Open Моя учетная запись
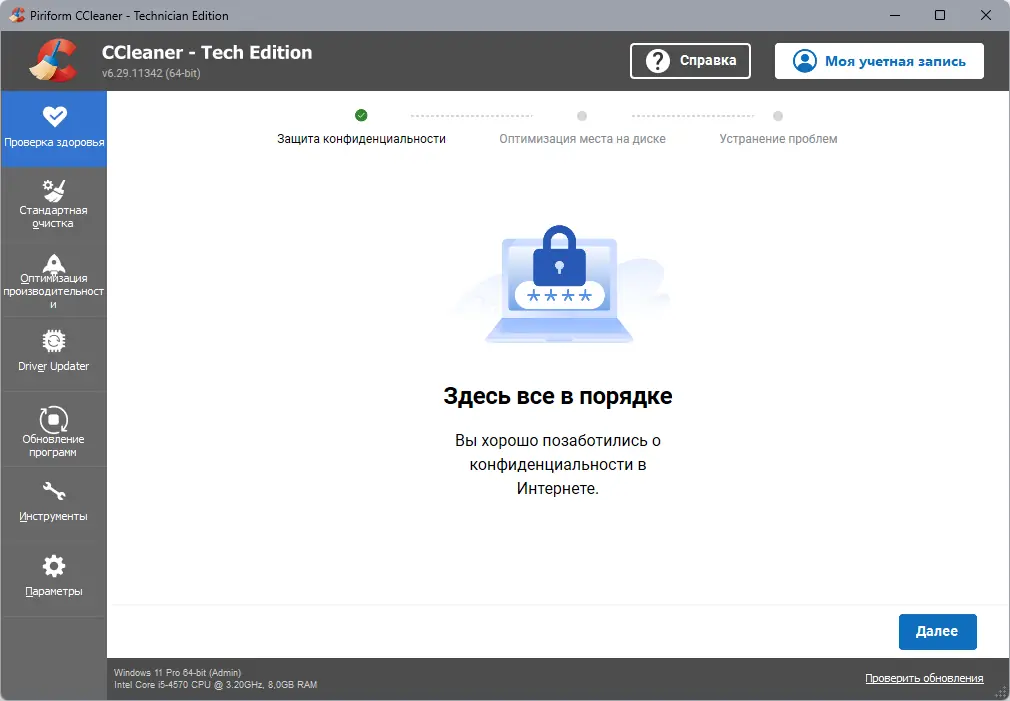The width and height of the screenshot is (1010, 701). coord(879,61)
